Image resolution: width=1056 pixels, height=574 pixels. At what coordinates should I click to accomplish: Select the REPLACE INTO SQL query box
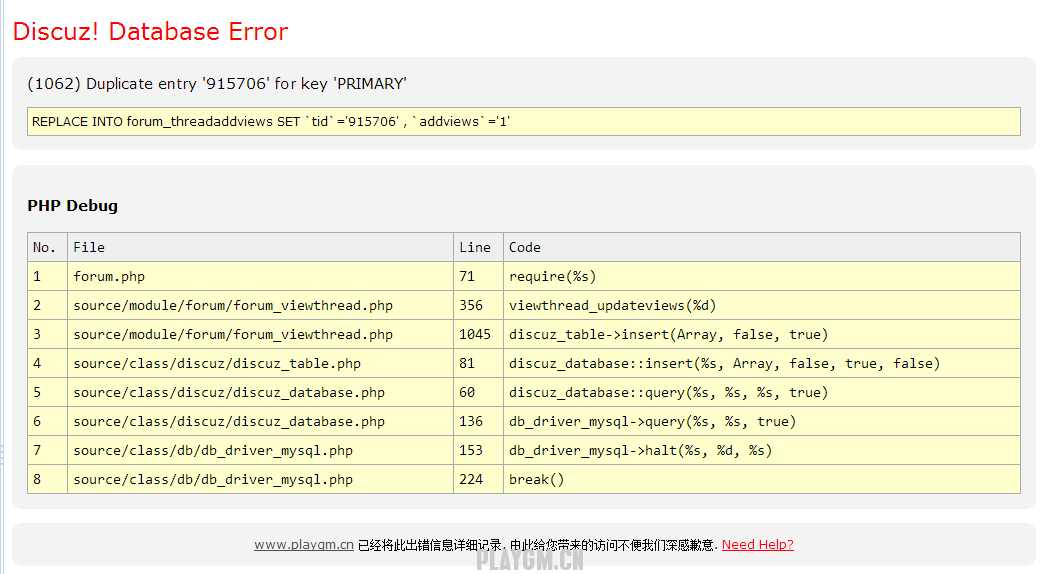523,121
